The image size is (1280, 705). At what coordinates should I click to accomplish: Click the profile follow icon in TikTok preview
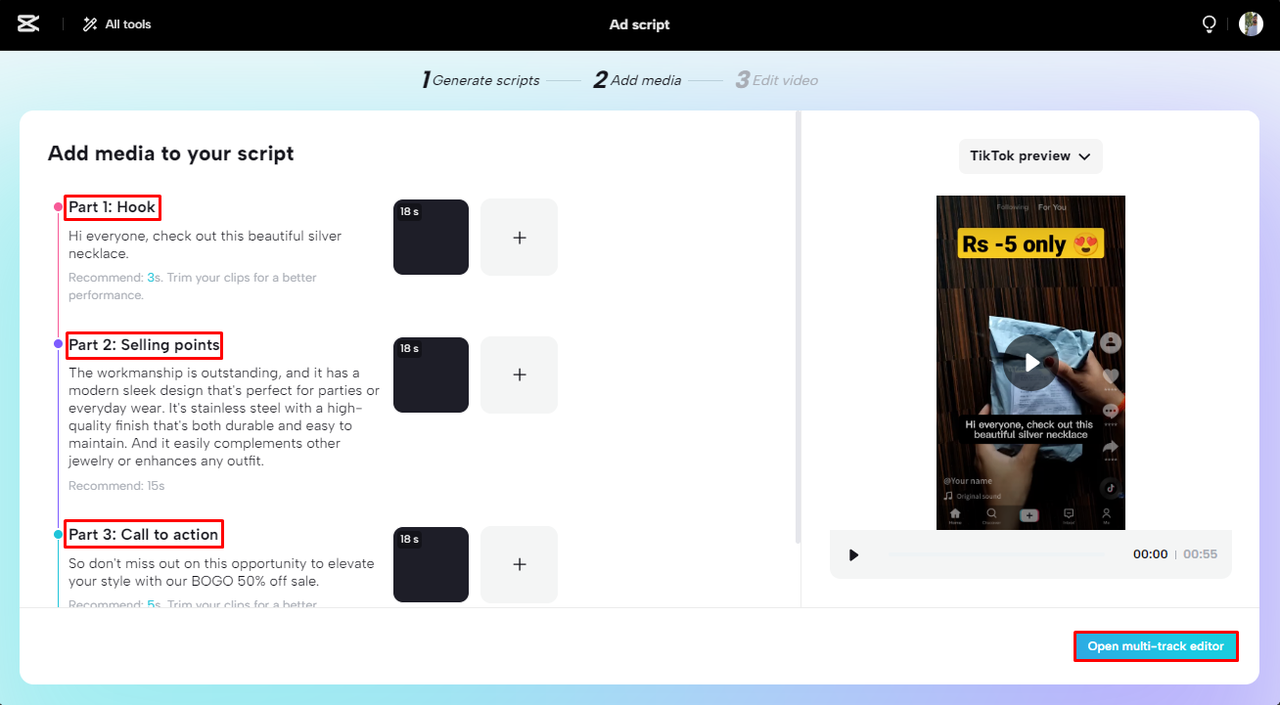pyautogui.click(x=1110, y=342)
